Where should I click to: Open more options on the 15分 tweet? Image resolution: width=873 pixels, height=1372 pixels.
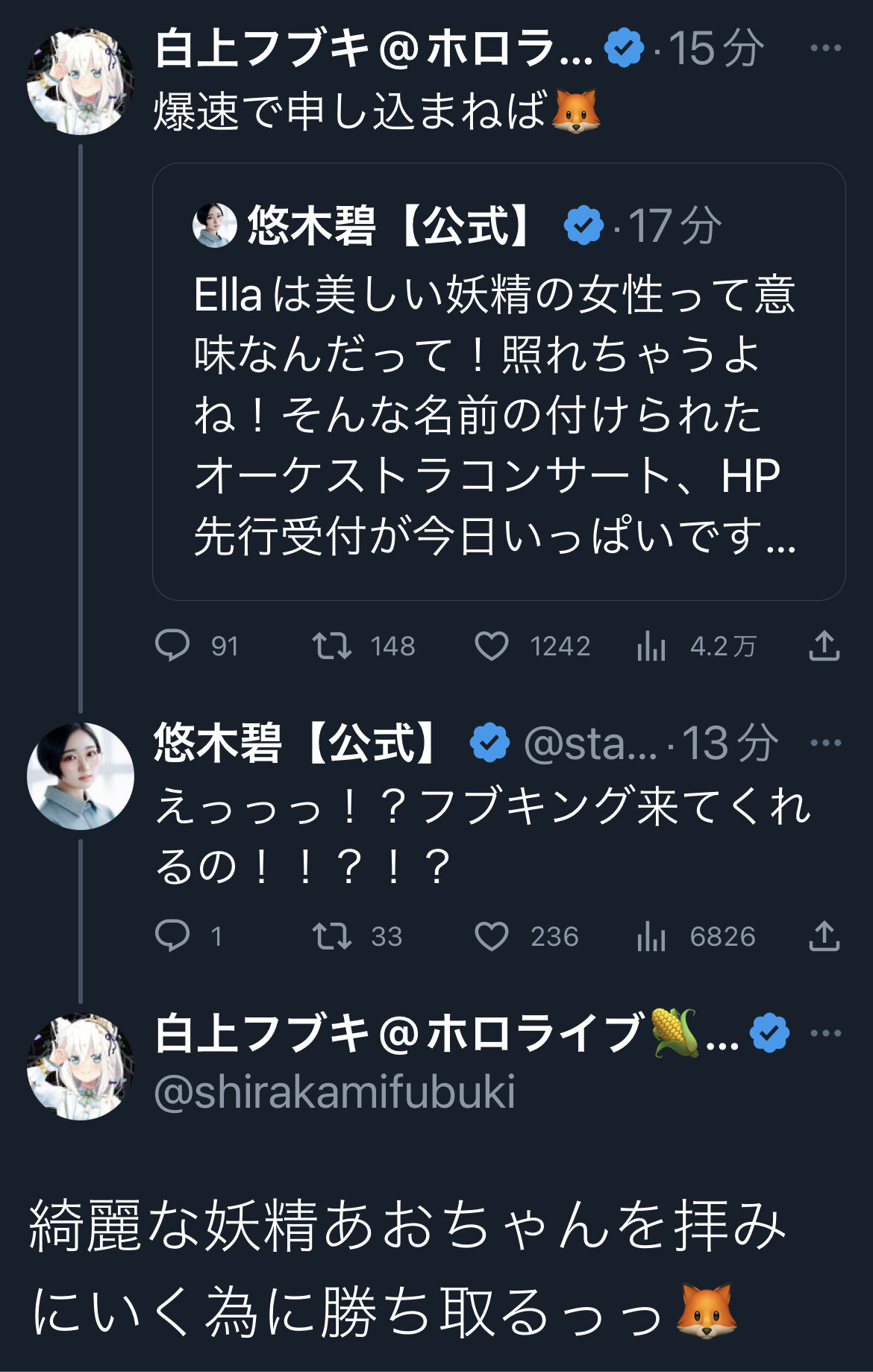pyautogui.click(x=825, y=49)
